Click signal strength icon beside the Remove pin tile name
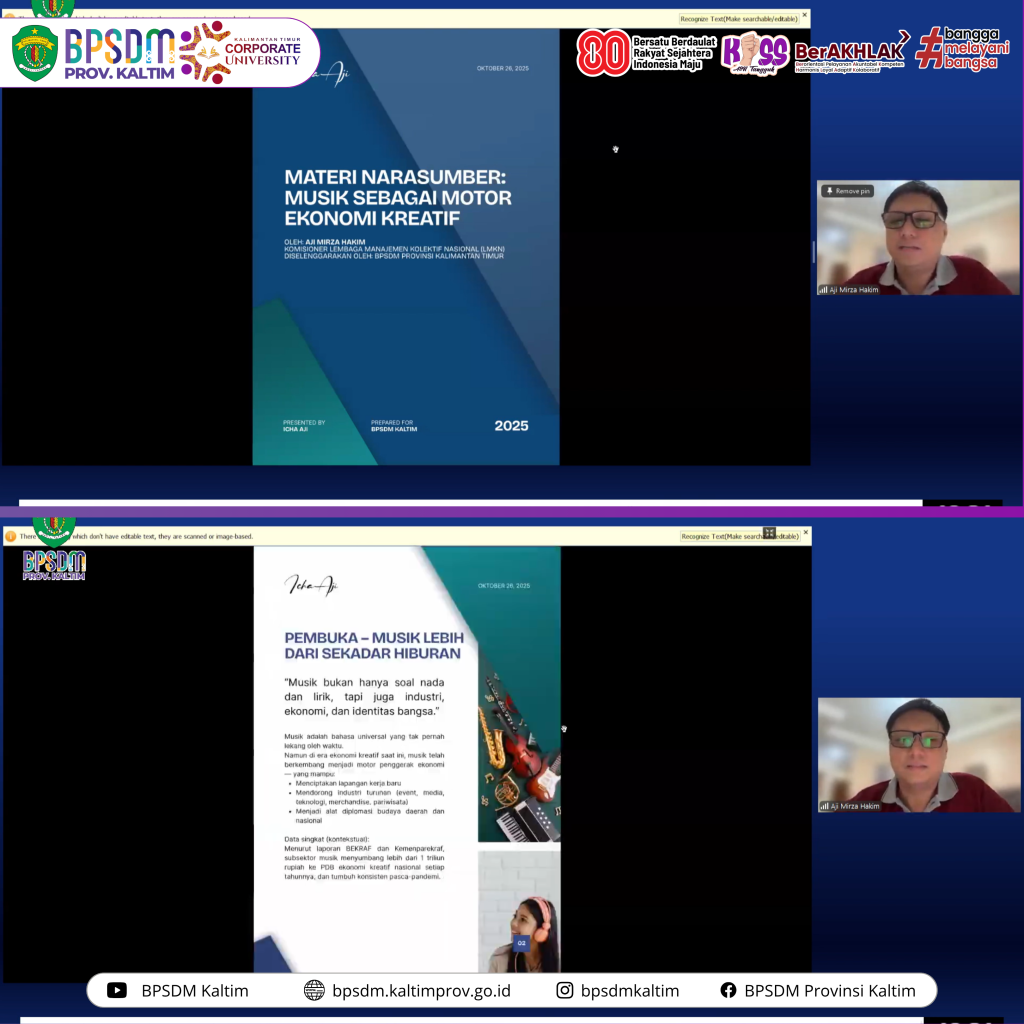This screenshot has width=1024, height=1024. tap(823, 290)
